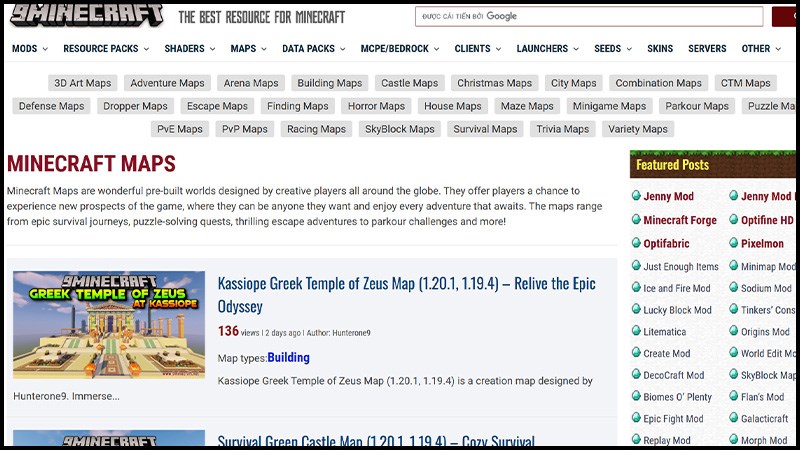800x450 pixels.
Task: Select the Arena Maps tag
Action: point(251,83)
